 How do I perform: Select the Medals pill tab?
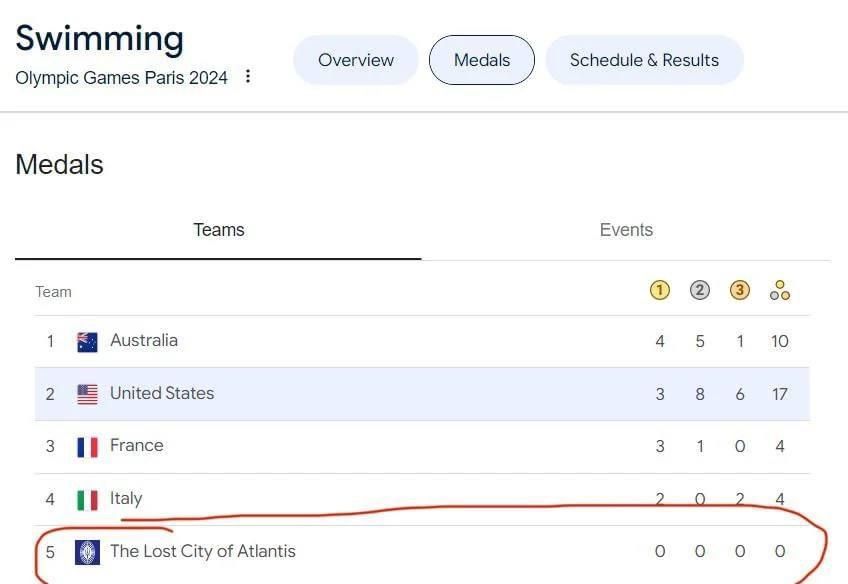point(482,60)
